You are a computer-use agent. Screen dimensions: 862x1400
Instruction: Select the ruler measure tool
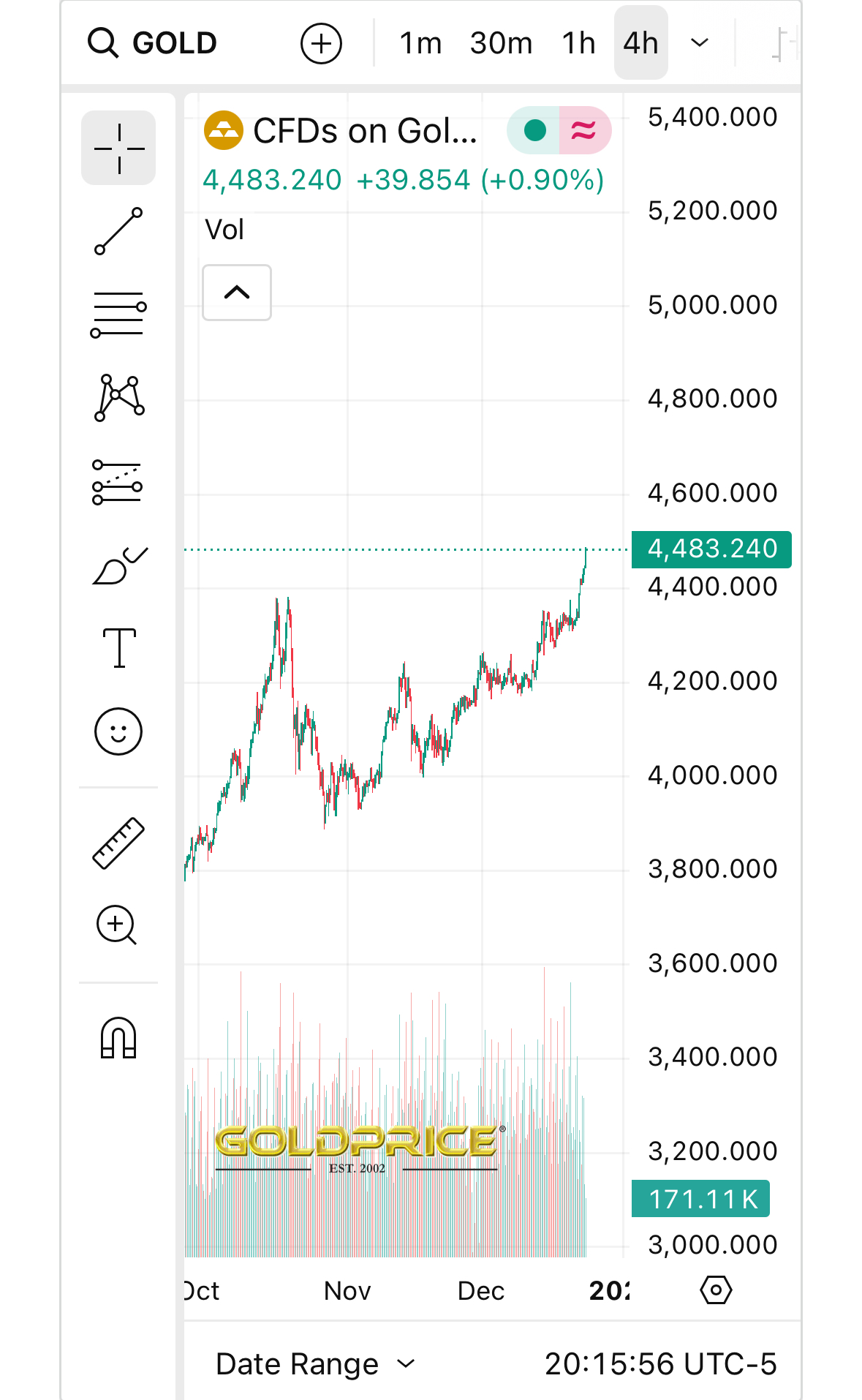point(118,843)
